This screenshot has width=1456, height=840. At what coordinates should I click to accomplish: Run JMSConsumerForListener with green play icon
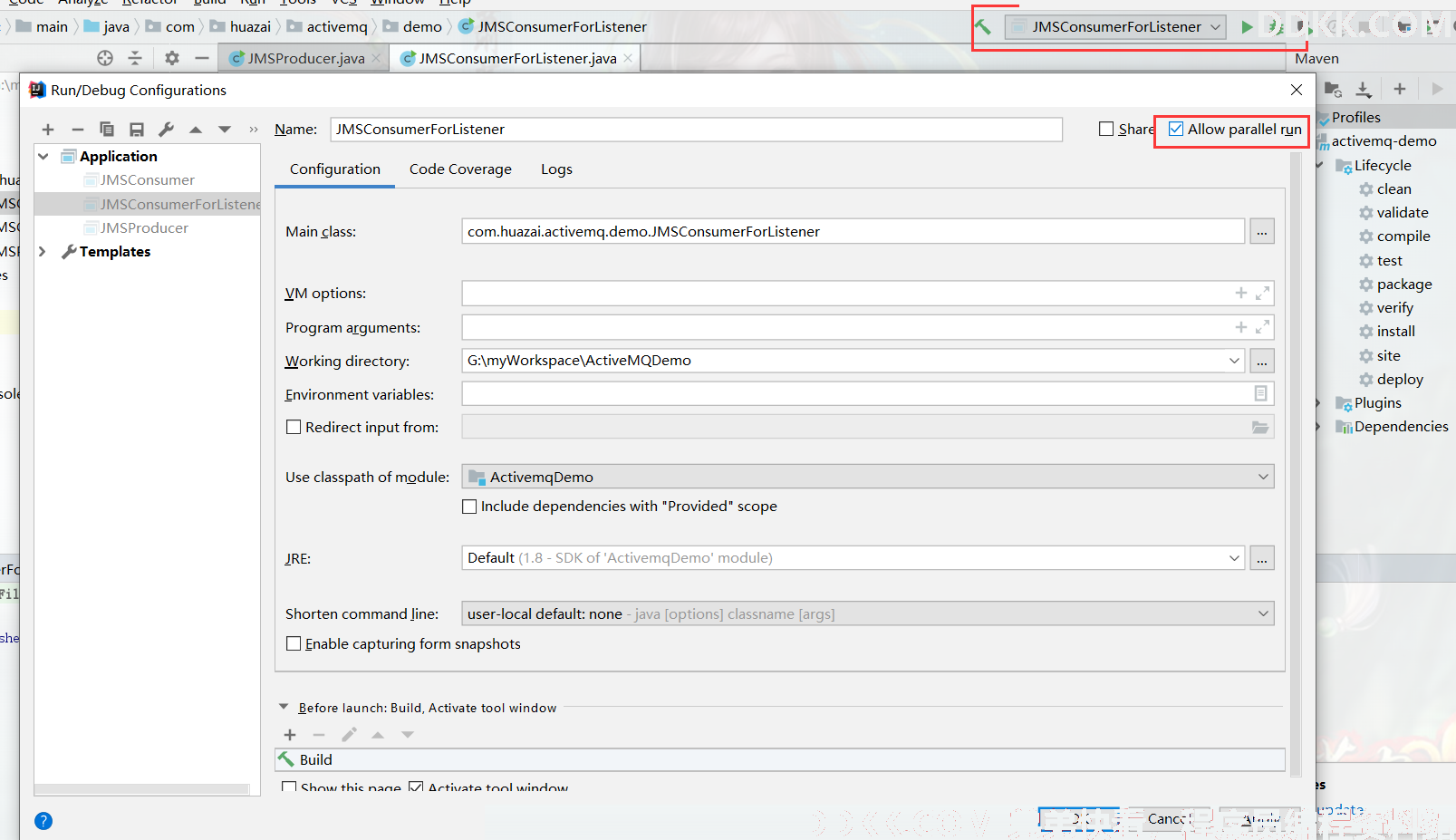[1247, 27]
